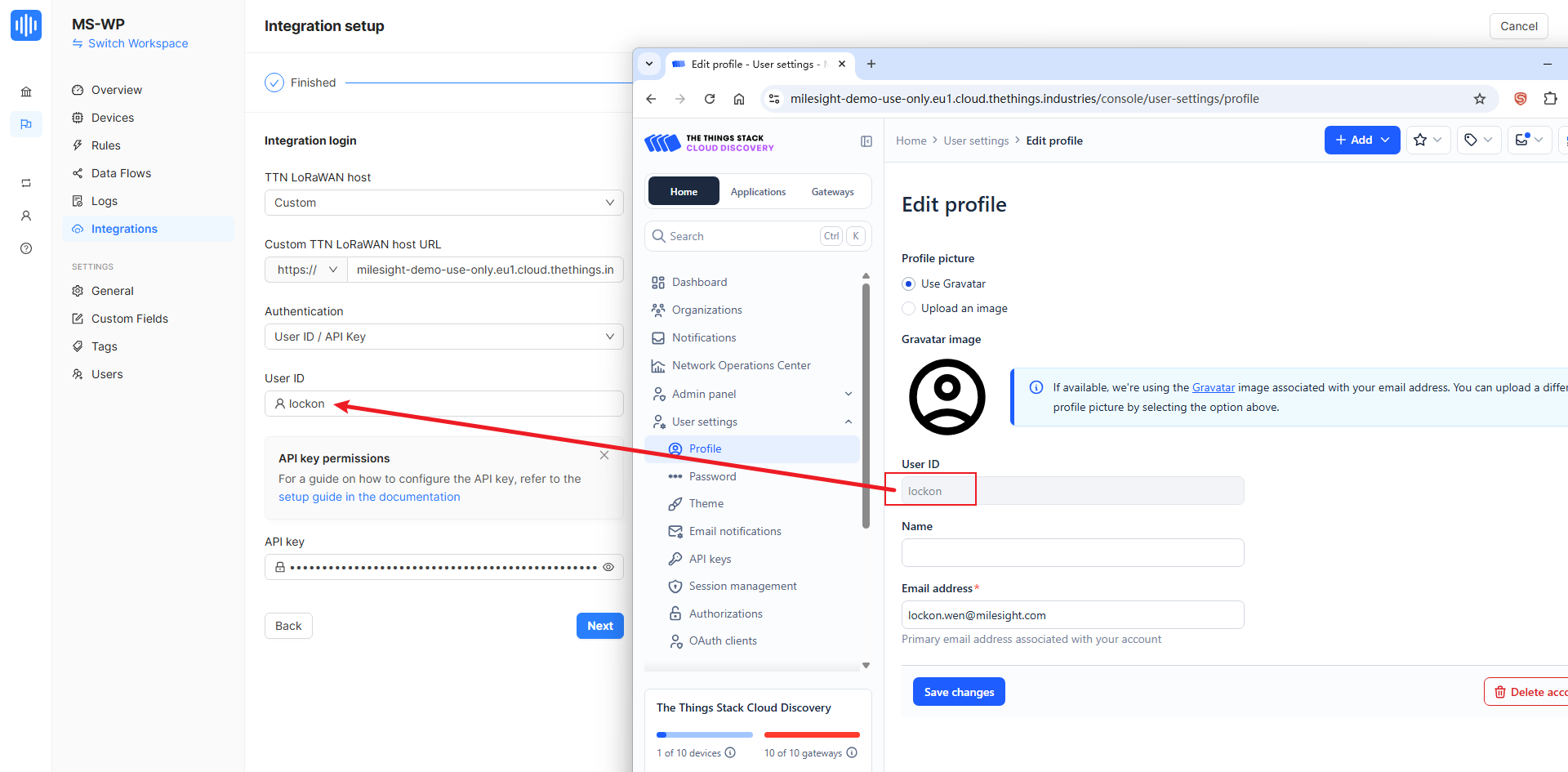Click the sidebar Search box
1568x772 pixels.
point(758,236)
